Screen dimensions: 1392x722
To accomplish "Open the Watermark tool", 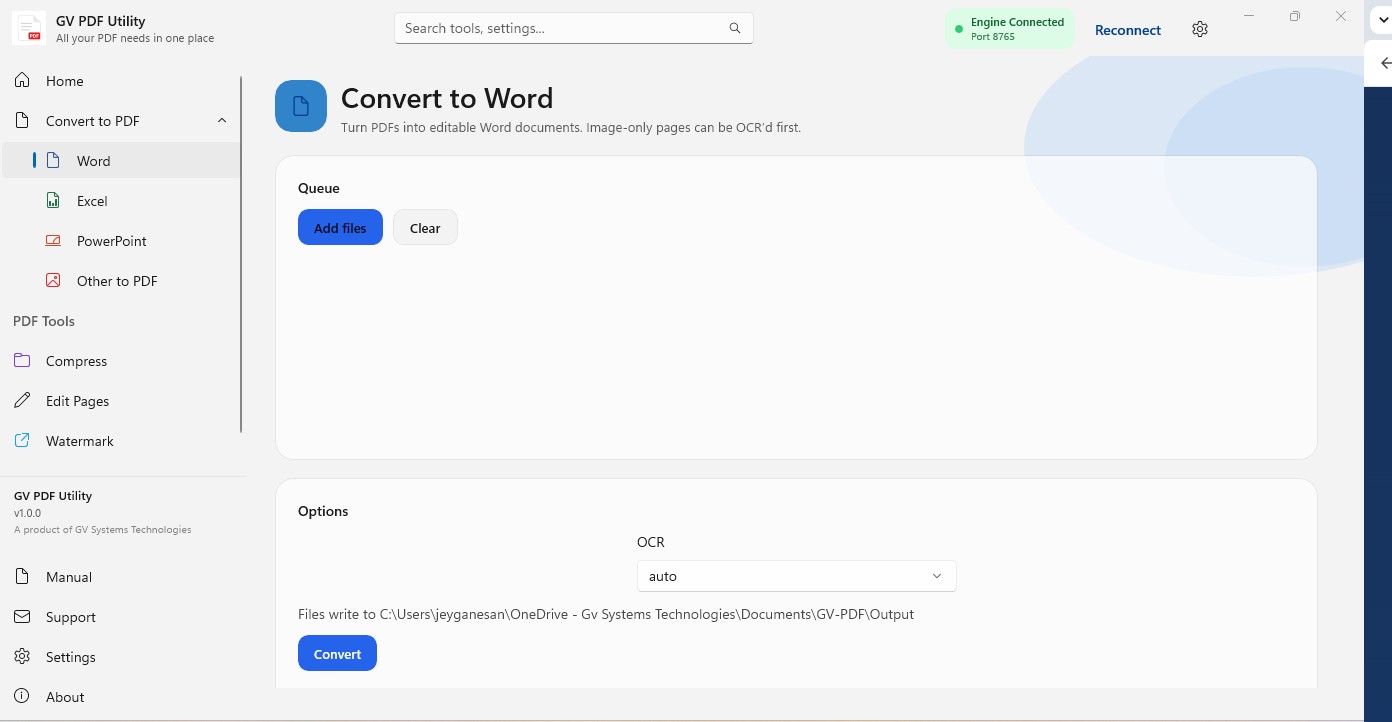I will coord(120,440).
